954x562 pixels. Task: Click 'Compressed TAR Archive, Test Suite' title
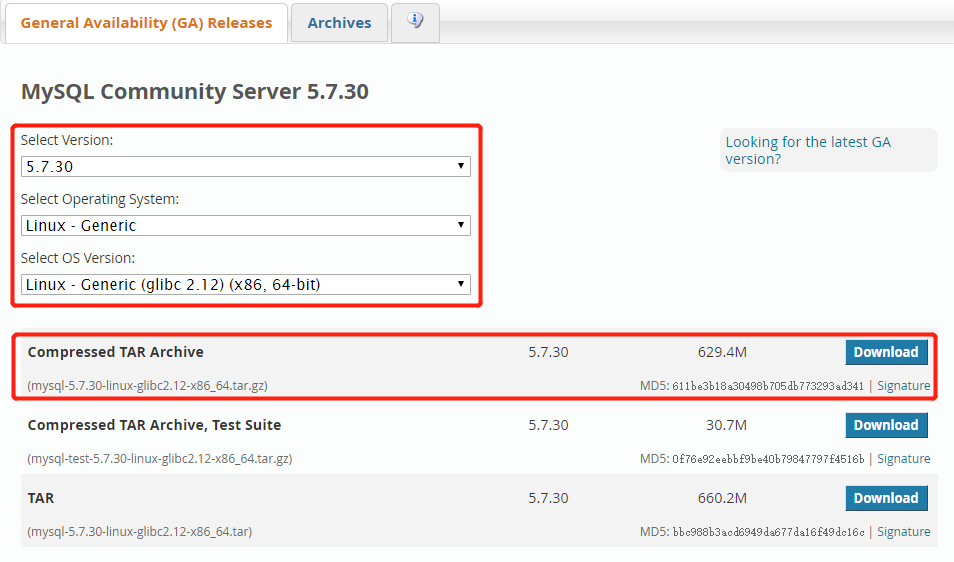154,425
